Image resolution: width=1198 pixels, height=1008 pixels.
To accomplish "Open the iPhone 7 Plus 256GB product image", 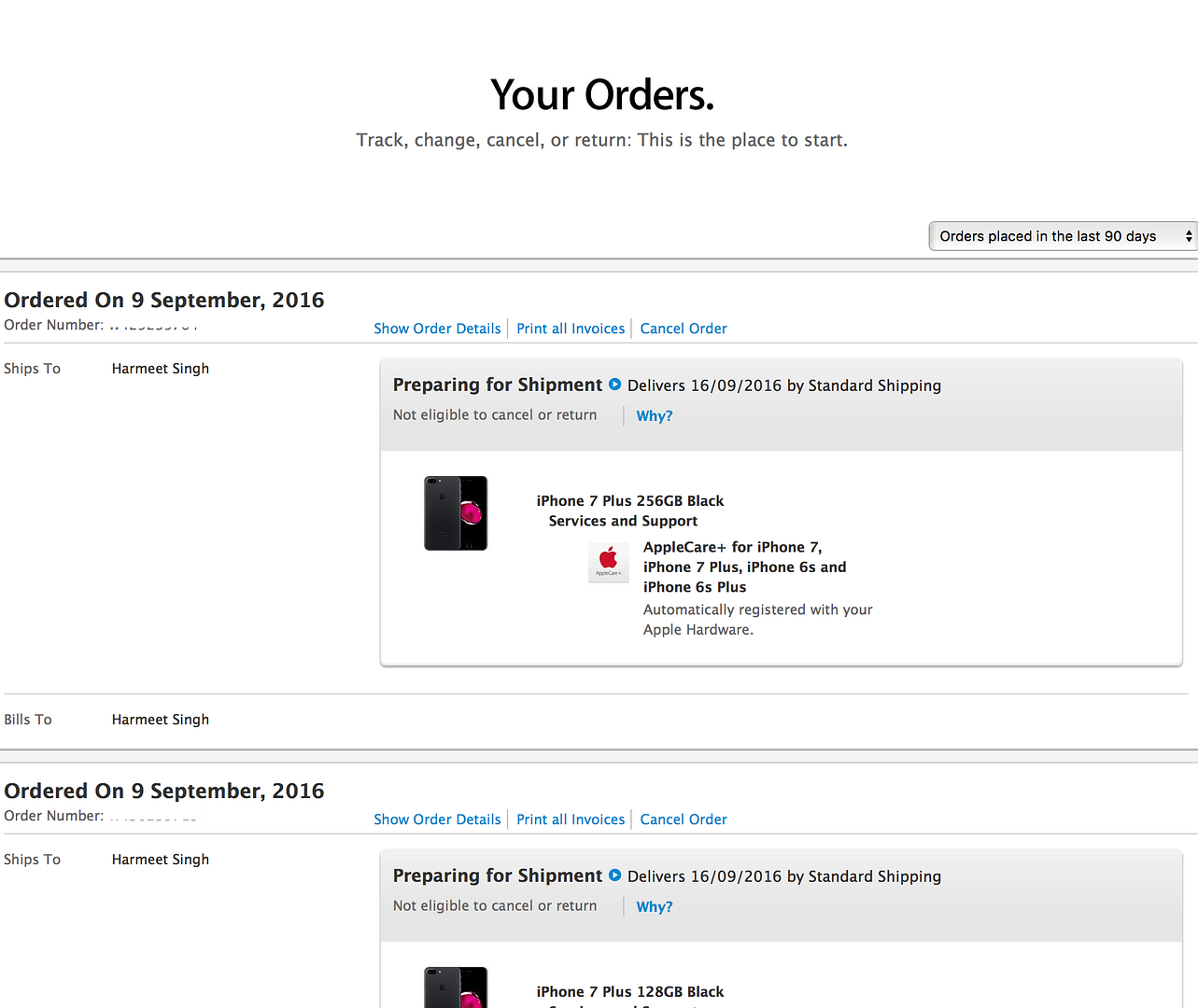I will (456, 513).
